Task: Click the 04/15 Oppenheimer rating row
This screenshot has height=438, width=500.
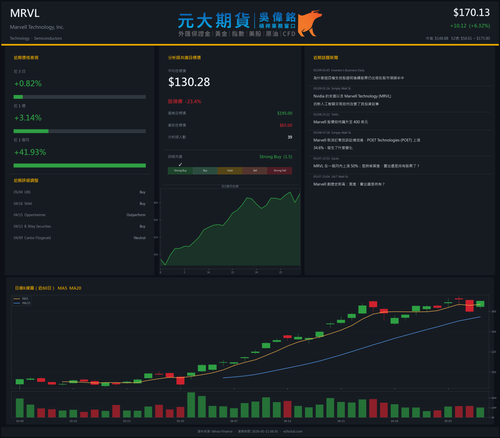Action: [x=79, y=215]
